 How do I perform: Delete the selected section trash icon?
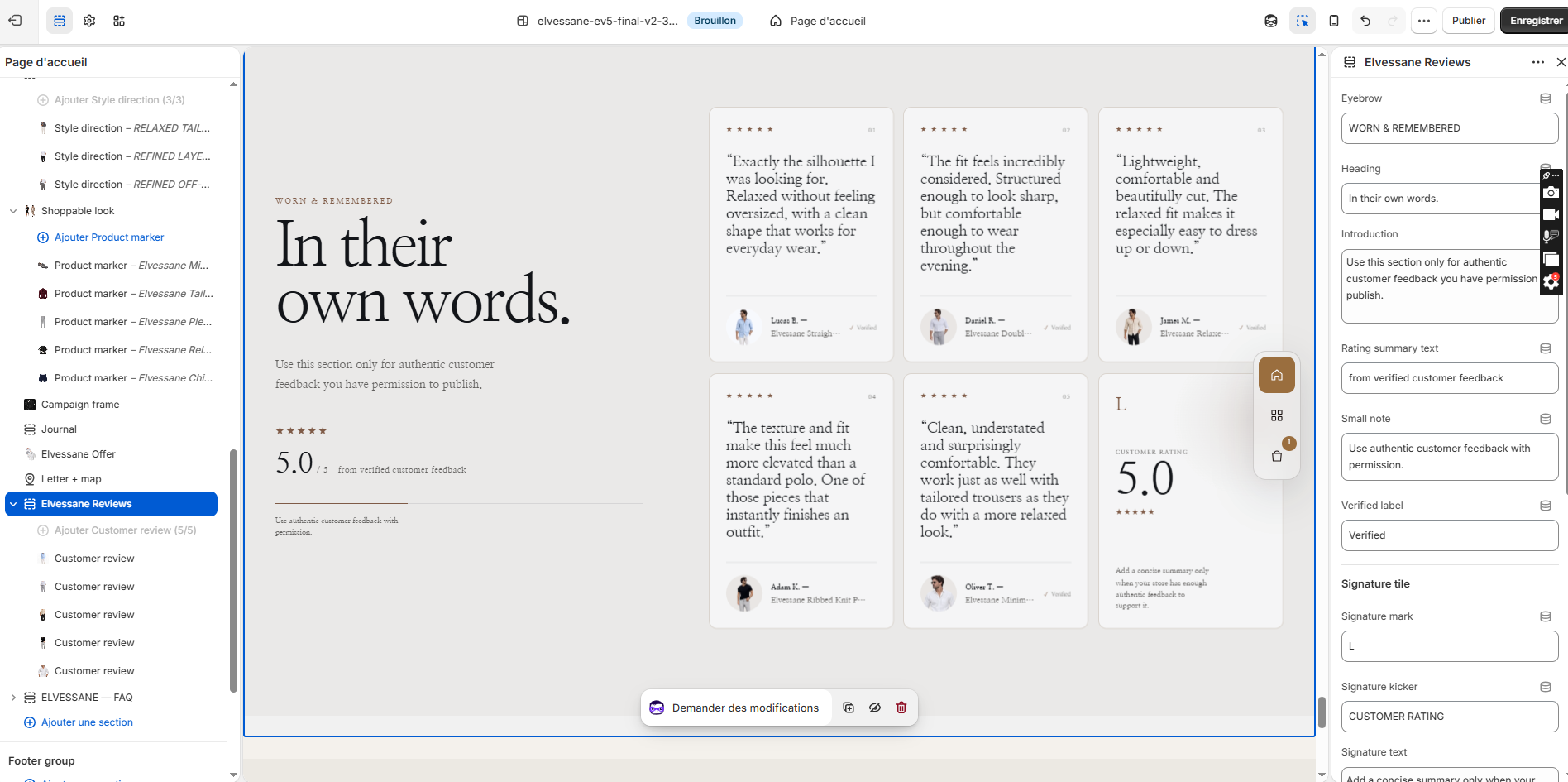pyautogui.click(x=901, y=708)
